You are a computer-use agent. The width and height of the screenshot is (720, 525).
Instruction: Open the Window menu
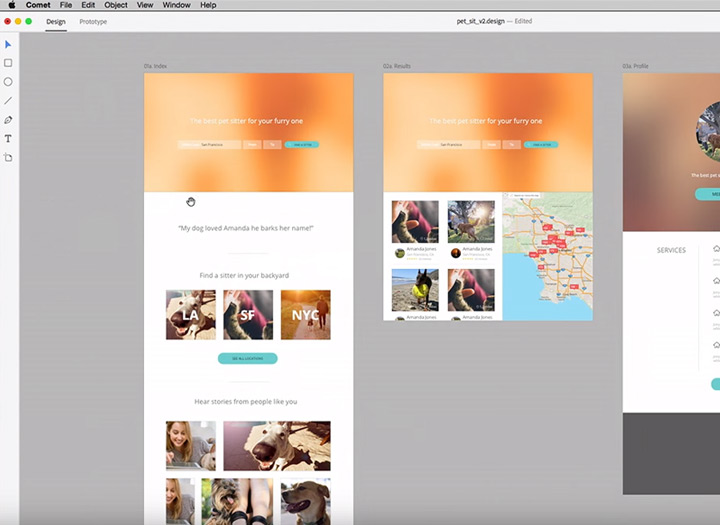tap(176, 5)
